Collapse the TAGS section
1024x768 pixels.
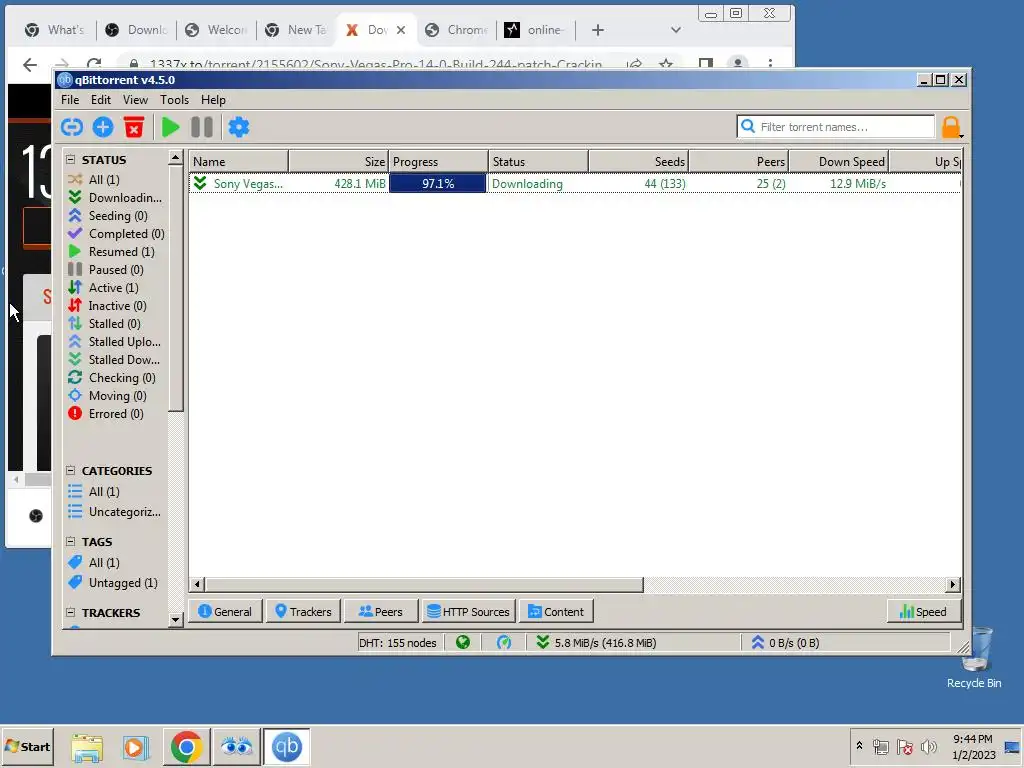coord(71,541)
